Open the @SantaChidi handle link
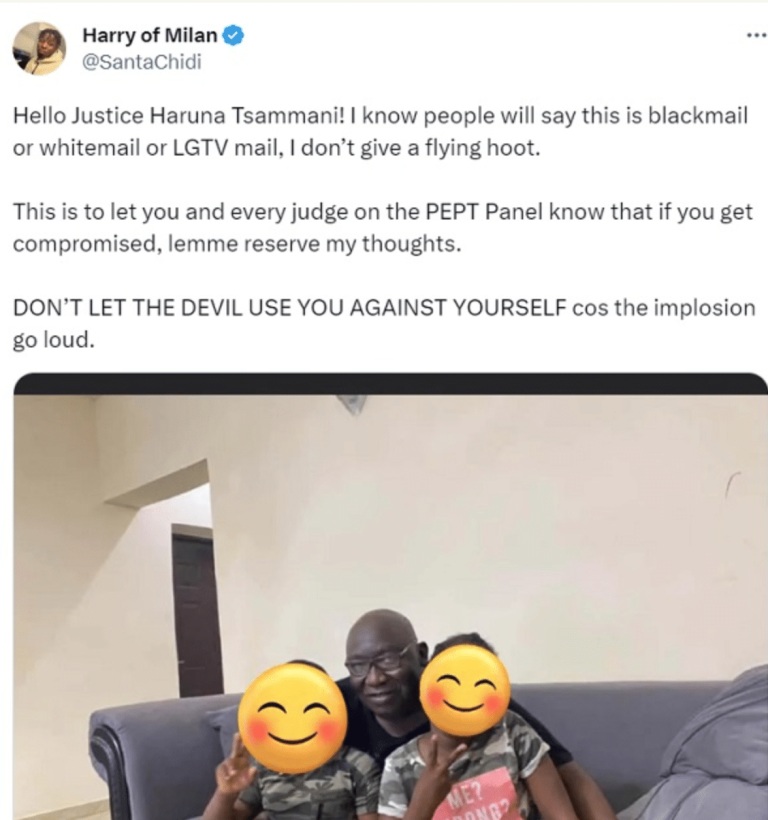The height and width of the screenshot is (820, 768). [142, 62]
